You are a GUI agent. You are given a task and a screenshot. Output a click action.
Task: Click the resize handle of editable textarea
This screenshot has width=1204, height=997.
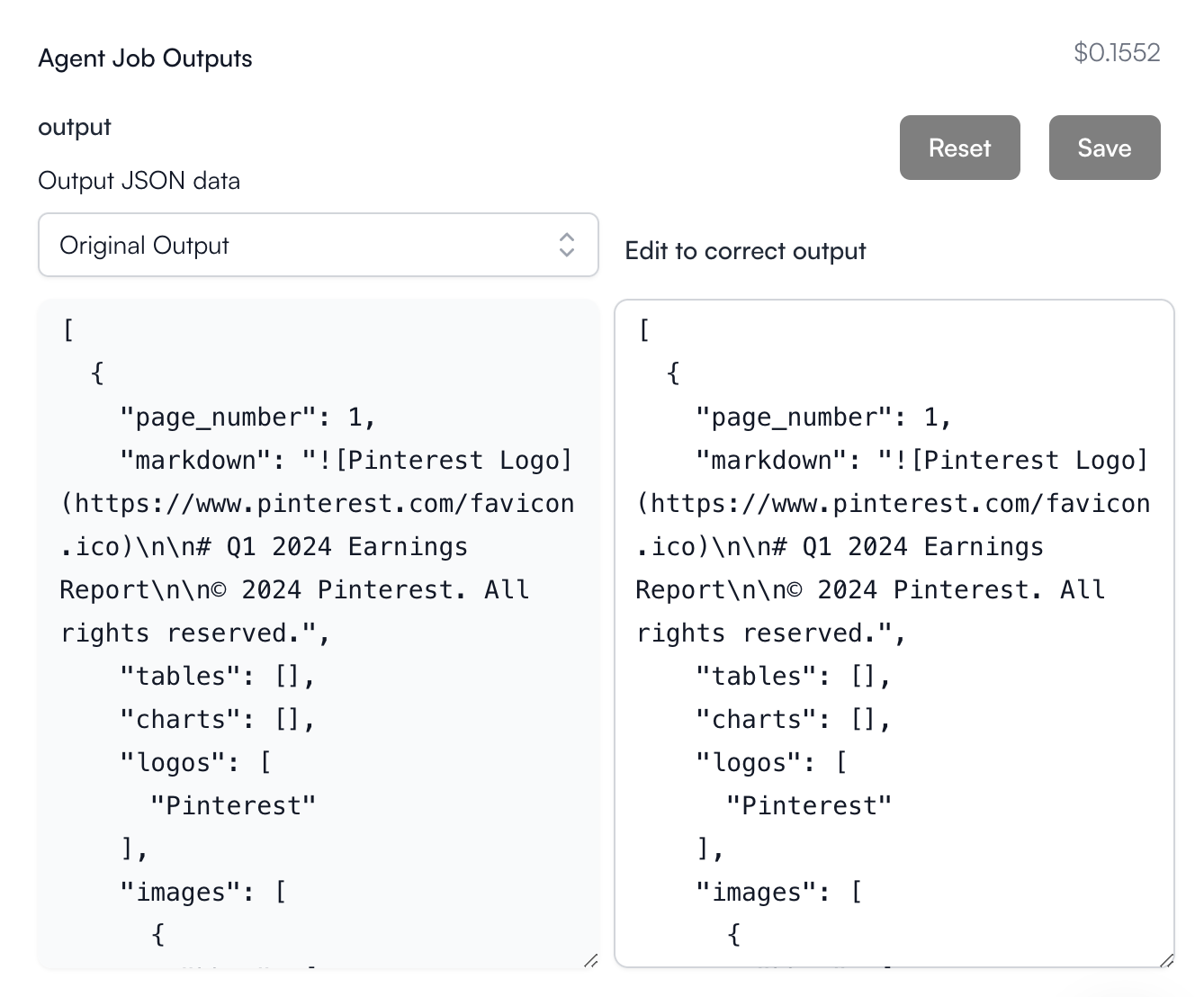pyautogui.click(x=1166, y=959)
